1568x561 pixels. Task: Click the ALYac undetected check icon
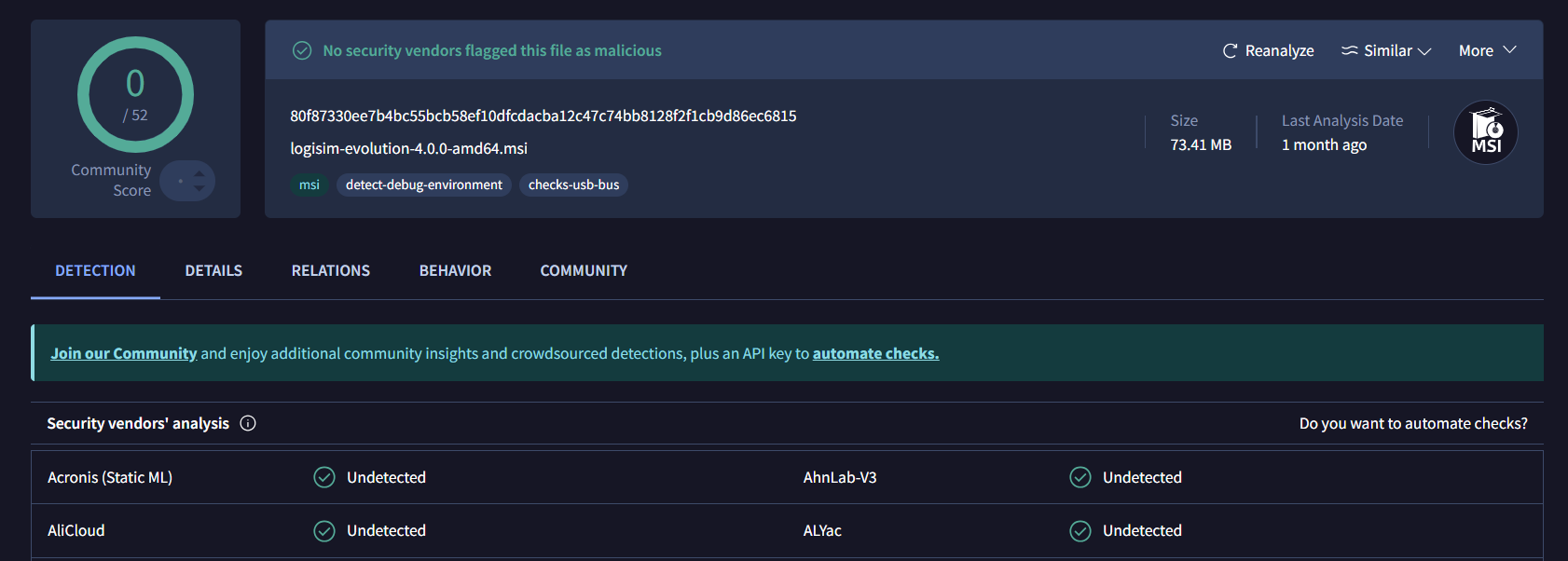click(1080, 530)
